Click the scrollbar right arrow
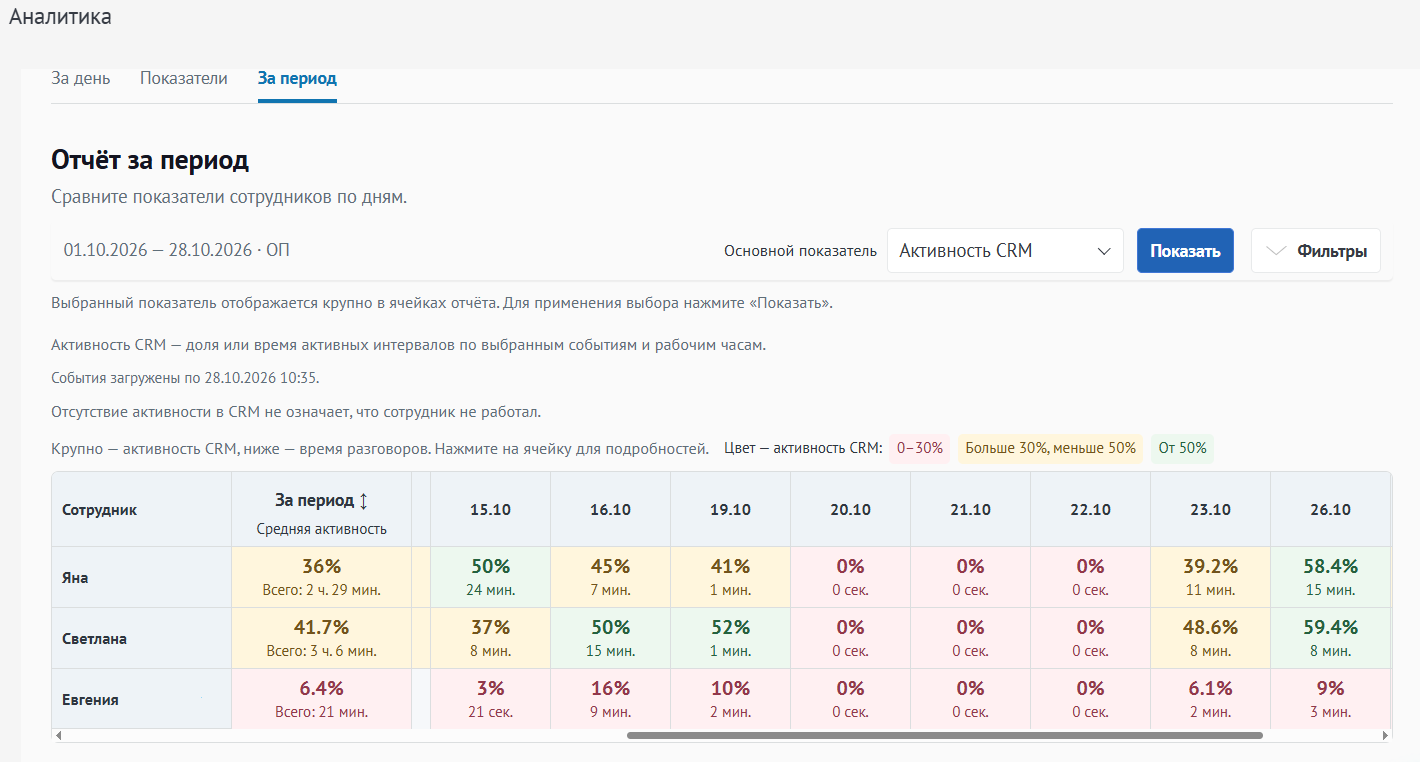 pyautogui.click(x=1384, y=736)
